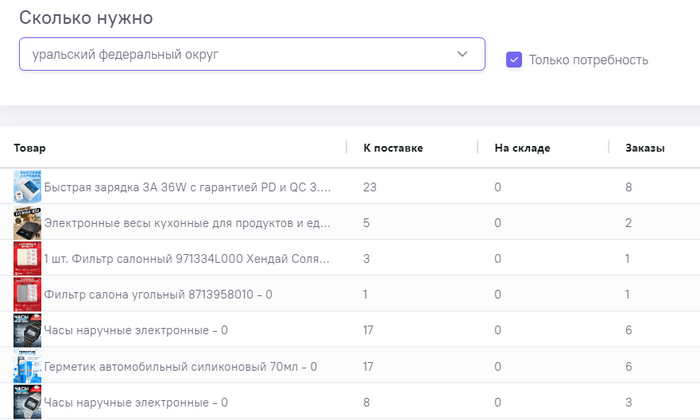
Task: Open Электронные весы кухонные product name
Action: 187,223
